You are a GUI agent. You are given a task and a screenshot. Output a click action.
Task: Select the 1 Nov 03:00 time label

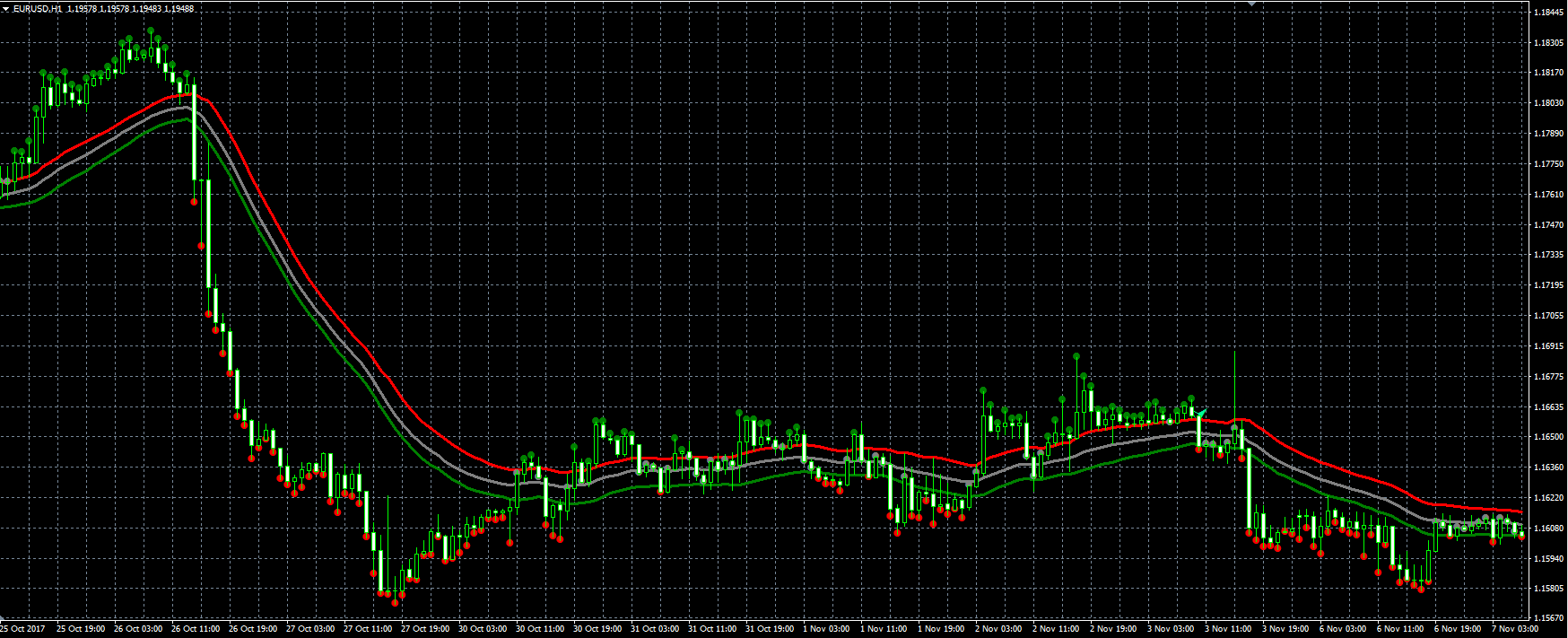tap(826, 629)
